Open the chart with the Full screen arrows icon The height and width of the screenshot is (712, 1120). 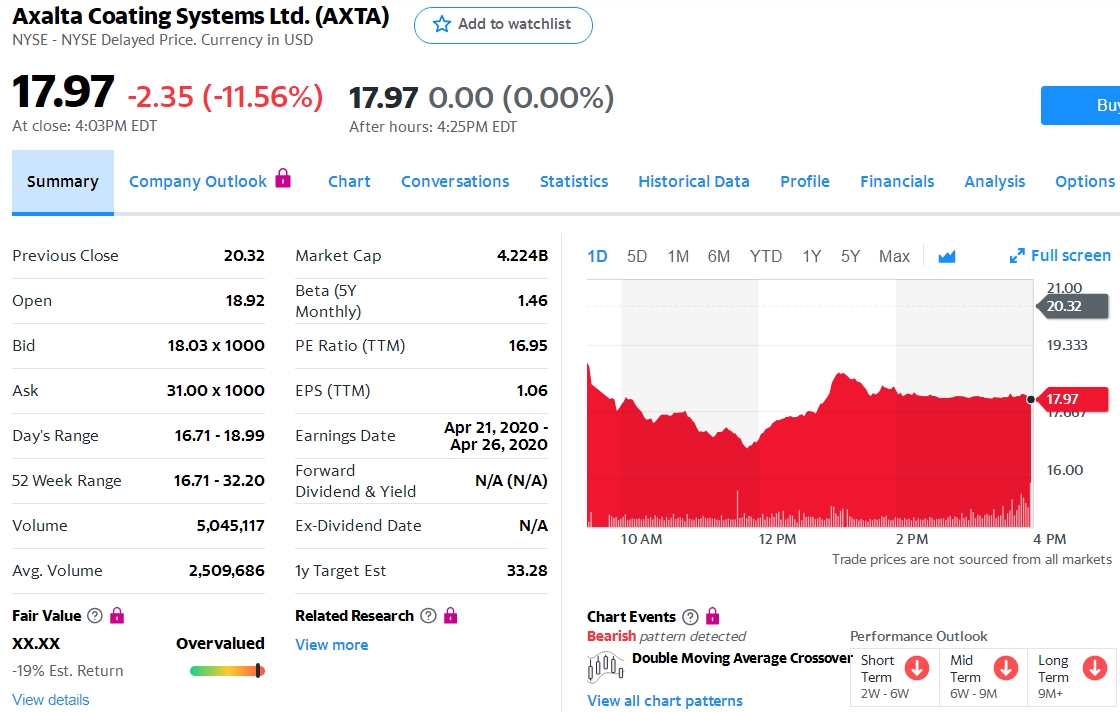(x=1017, y=256)
